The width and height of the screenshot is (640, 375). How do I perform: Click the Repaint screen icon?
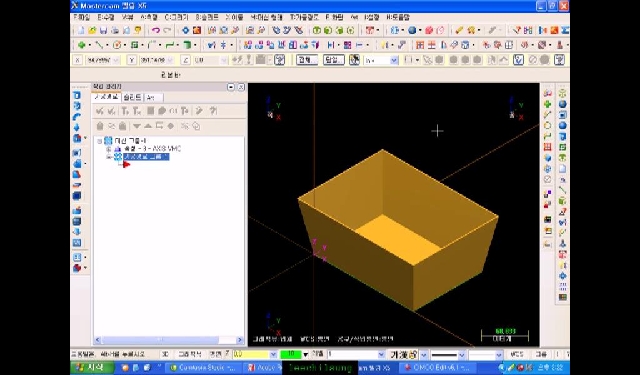coord(197,30)
